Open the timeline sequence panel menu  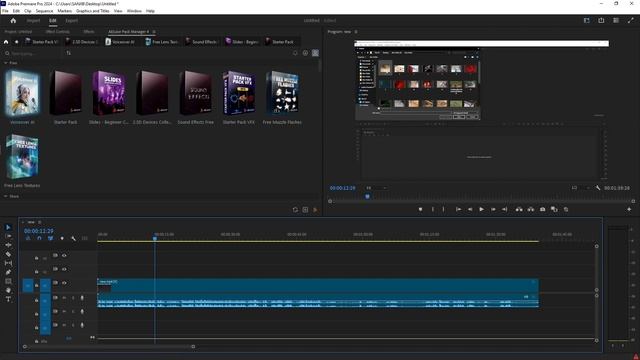coord(40,222)
